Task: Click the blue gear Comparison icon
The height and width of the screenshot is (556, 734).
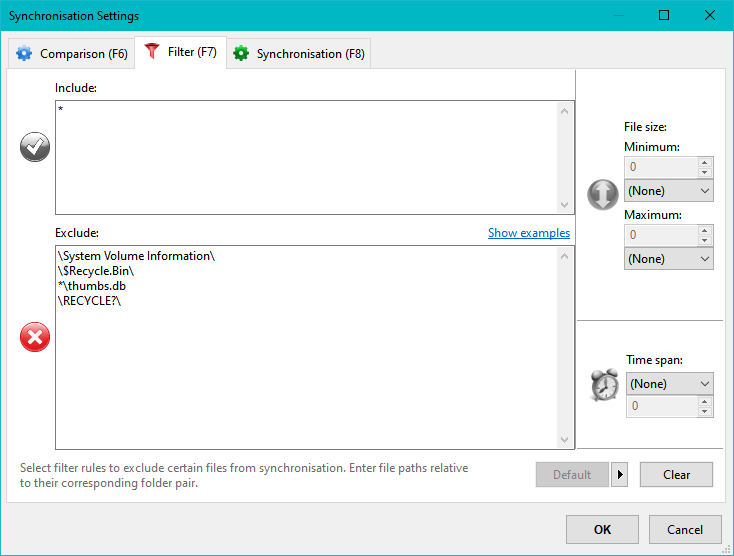Action: click(x=24, y=53)
